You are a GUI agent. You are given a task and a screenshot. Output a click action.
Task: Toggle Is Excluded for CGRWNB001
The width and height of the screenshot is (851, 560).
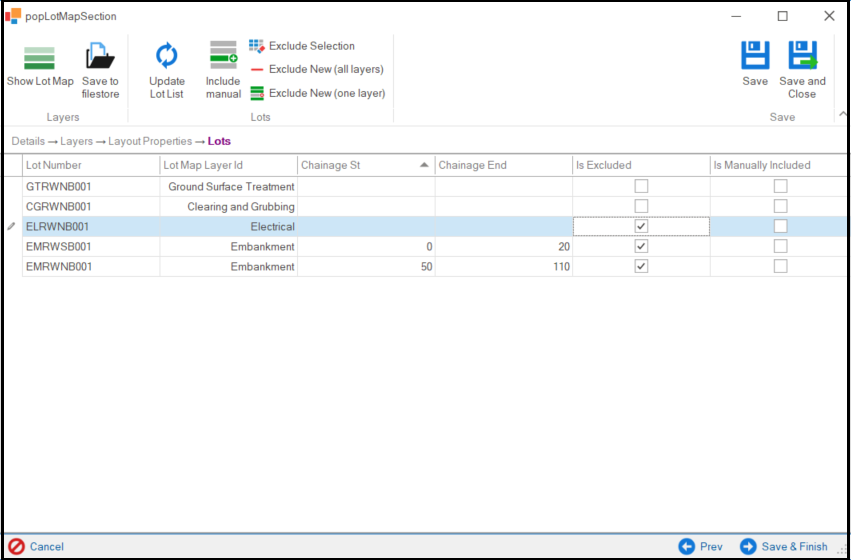tap(642, 206)
